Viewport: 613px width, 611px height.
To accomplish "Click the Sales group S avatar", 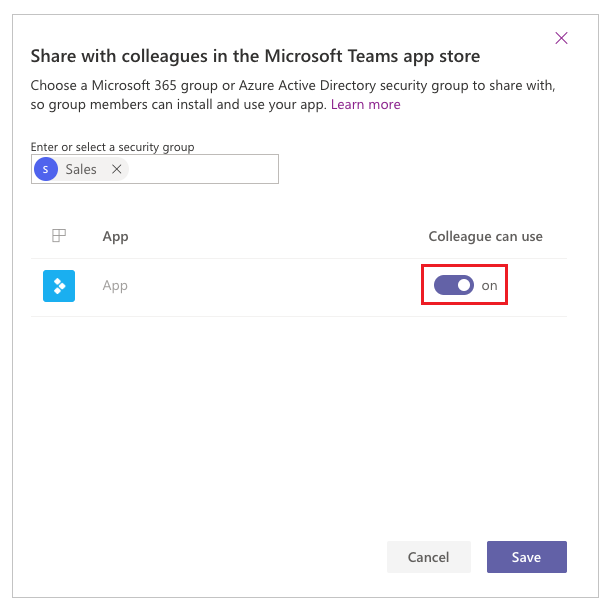I will coord(46,169).
